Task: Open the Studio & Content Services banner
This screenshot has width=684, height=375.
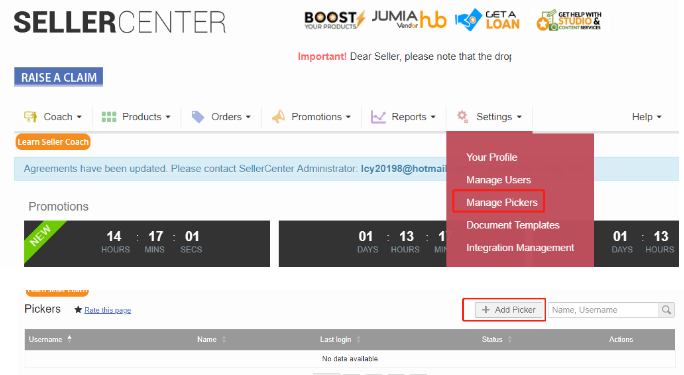Action: tap(569, 20)
